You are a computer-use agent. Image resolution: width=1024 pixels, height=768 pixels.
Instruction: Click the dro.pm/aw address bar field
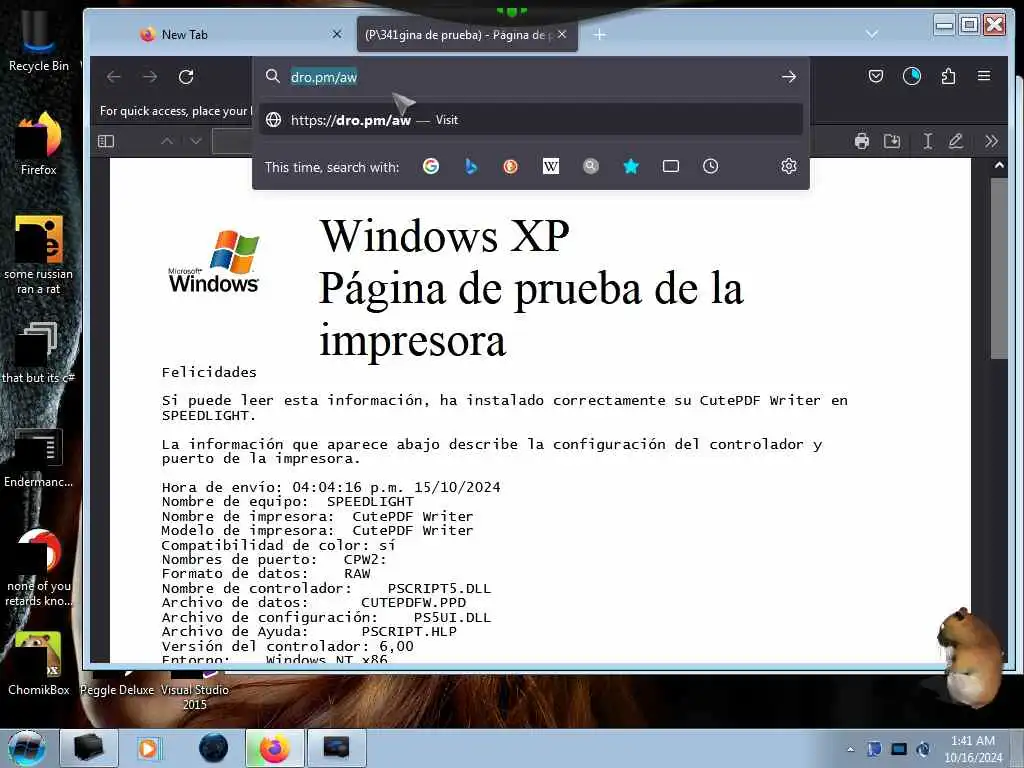(530, 77)
